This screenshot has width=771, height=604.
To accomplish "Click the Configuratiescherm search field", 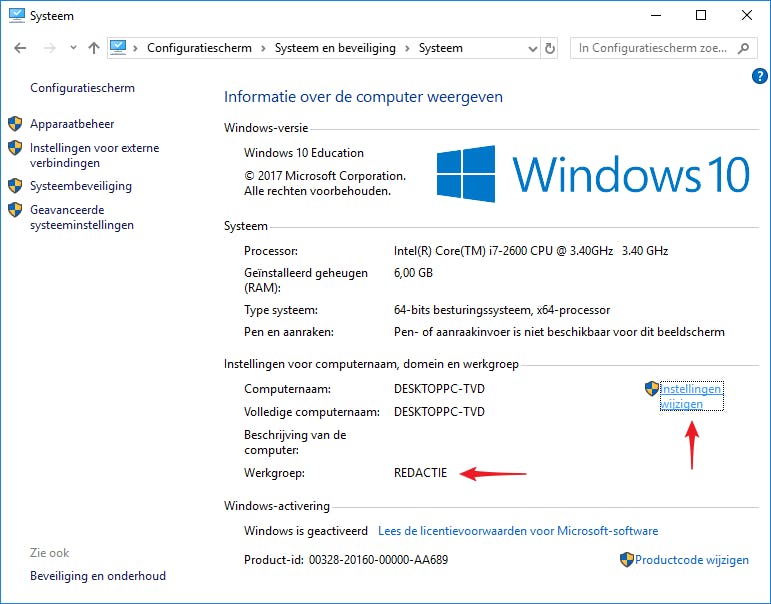I will (x=663, y=48).
